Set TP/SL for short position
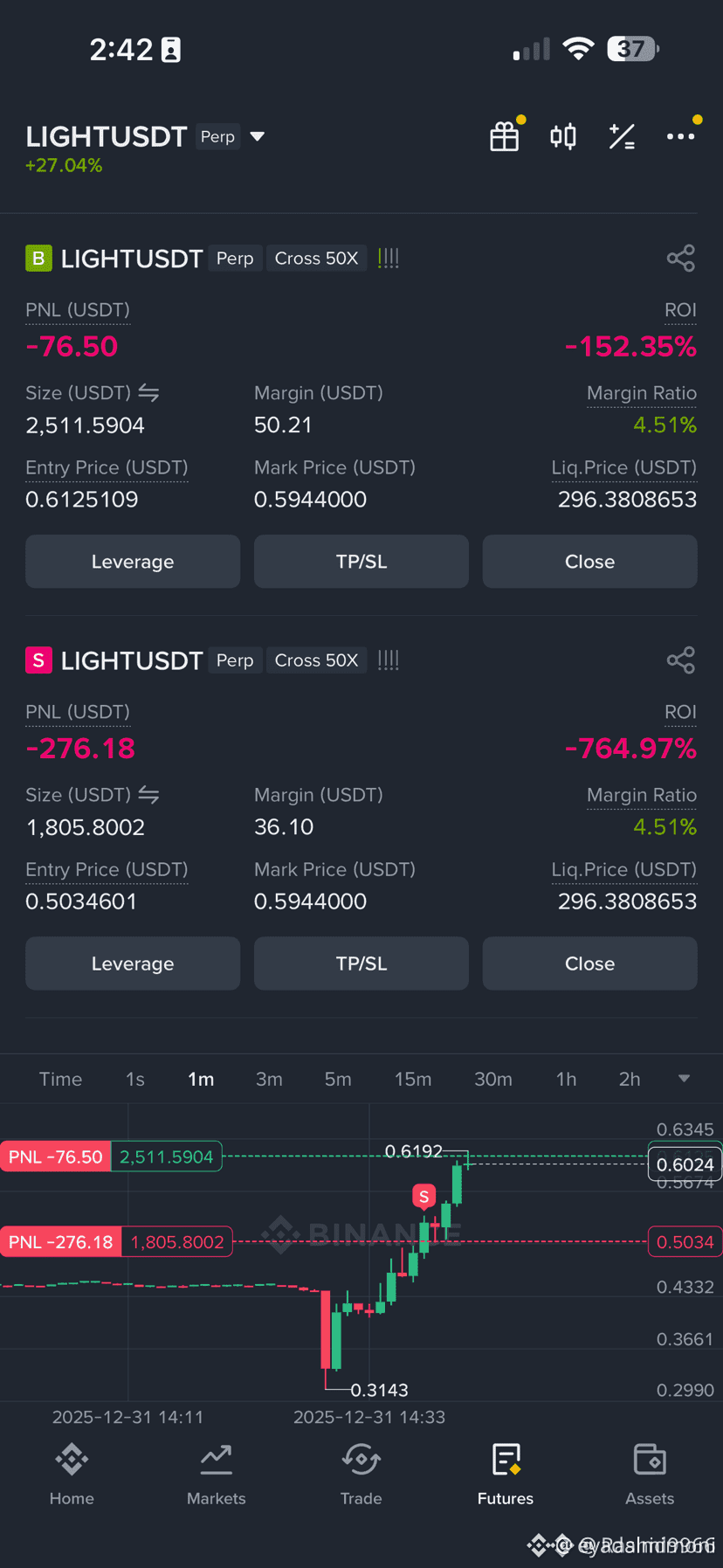This screenshot has height=1568, width=723. coord(361,964)
